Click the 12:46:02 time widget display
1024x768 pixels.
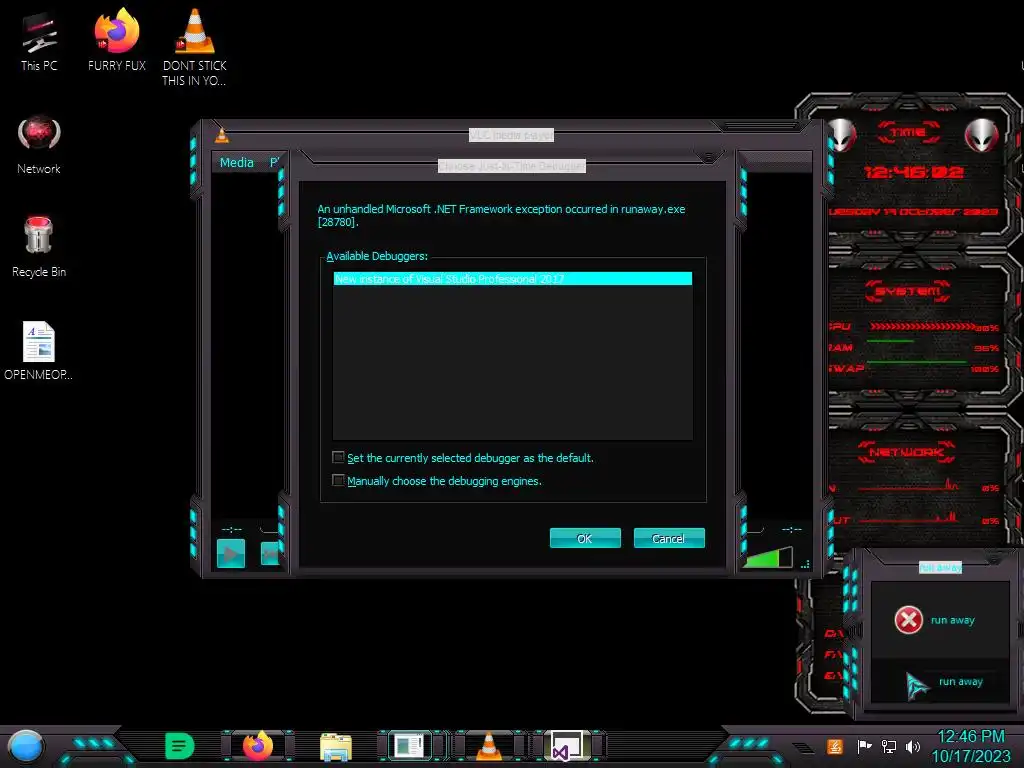(x=914, y=172)
